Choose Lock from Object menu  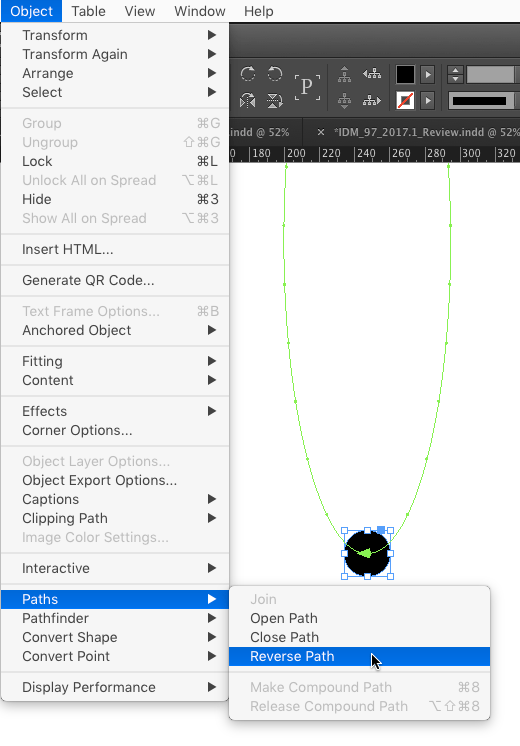pos(115,161)
